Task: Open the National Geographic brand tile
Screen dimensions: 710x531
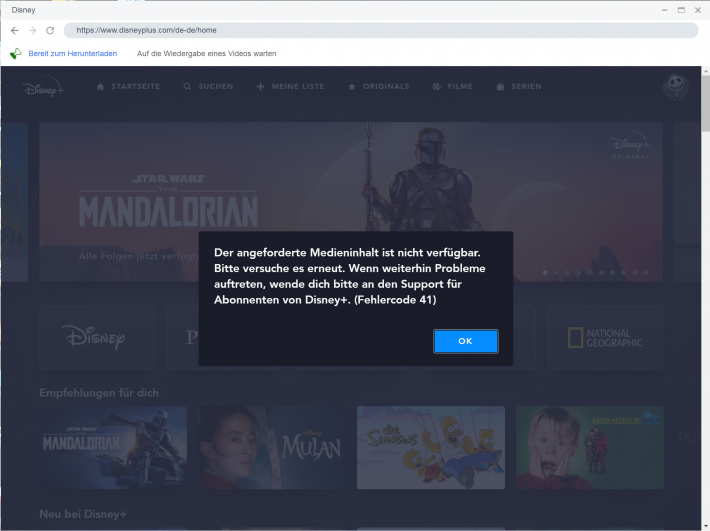Action: [x=605, y=337]
